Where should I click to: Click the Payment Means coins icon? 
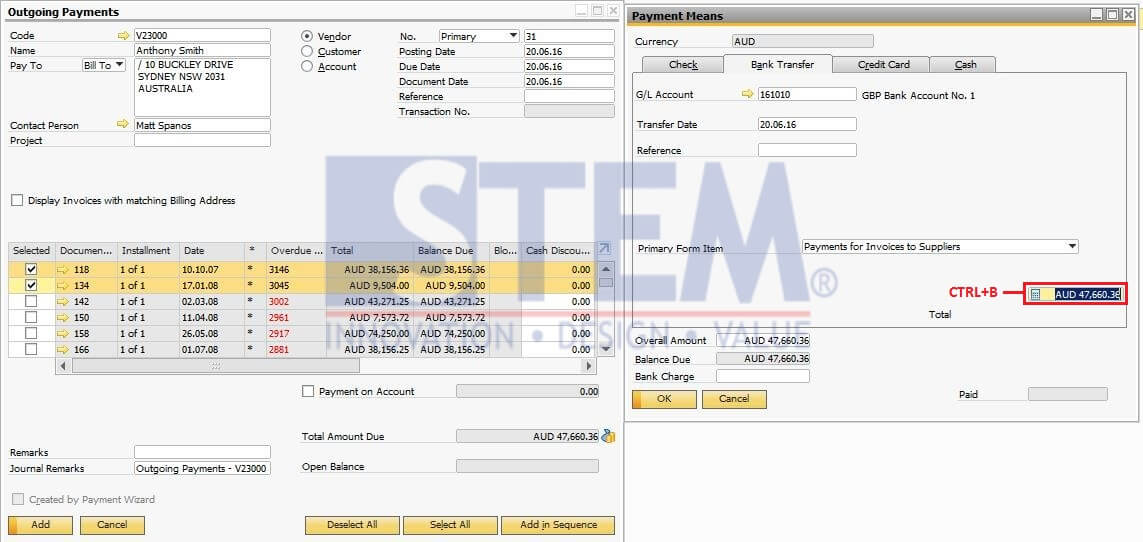(608, 436)
